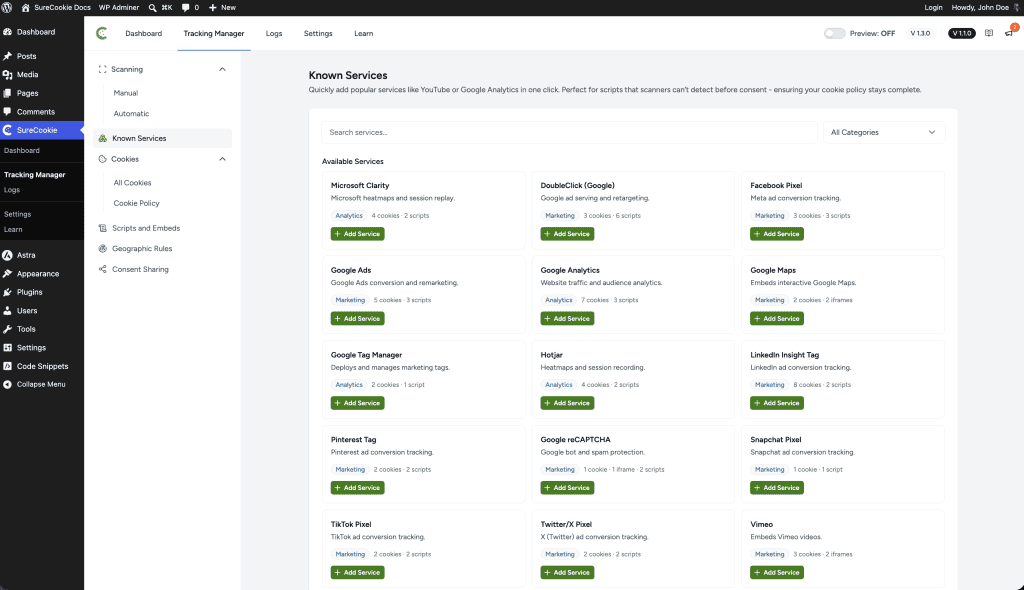Click the Media icon in sidebar
The width and height of the screenshot is (1024, 590).
tap(8, 74)
